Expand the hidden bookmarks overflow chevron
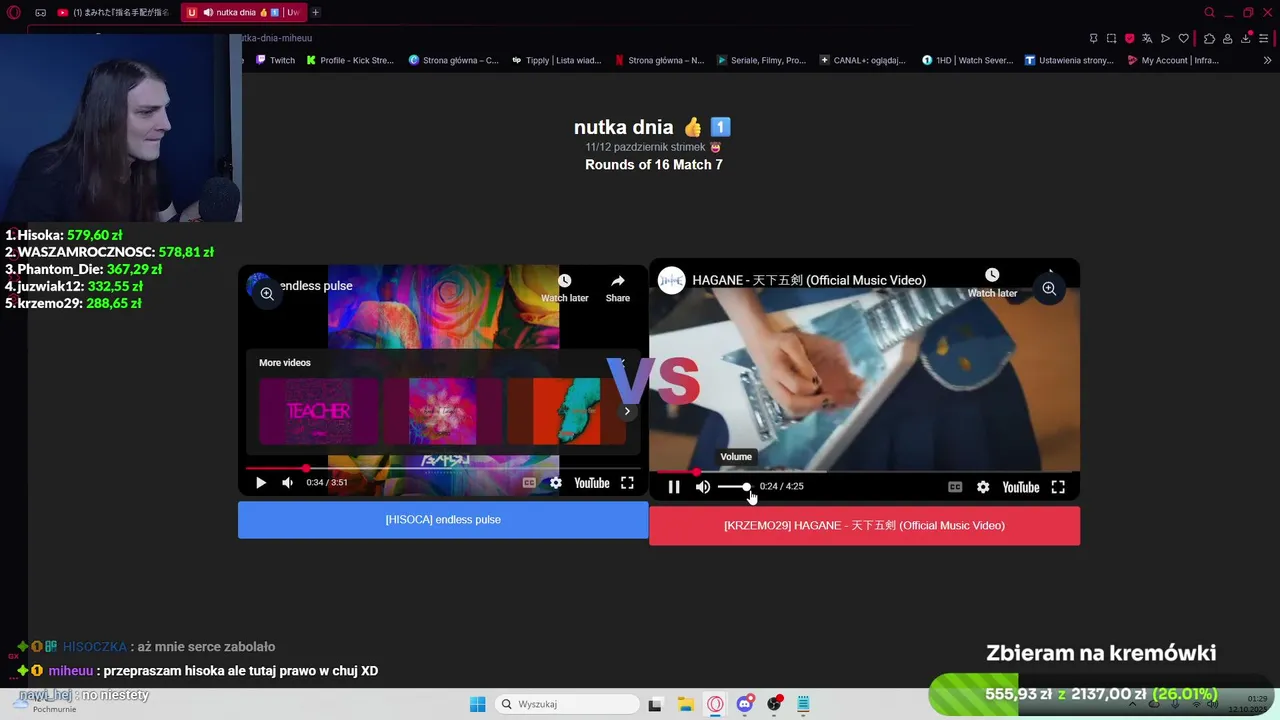The width and height of the screenshot is (1280, 720). (x=1268, y=60)
